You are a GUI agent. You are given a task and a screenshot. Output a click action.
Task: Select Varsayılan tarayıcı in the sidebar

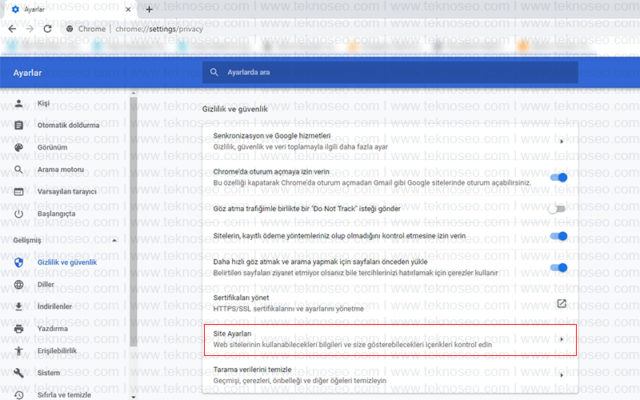pyautogui.click(x=67, y=191)
